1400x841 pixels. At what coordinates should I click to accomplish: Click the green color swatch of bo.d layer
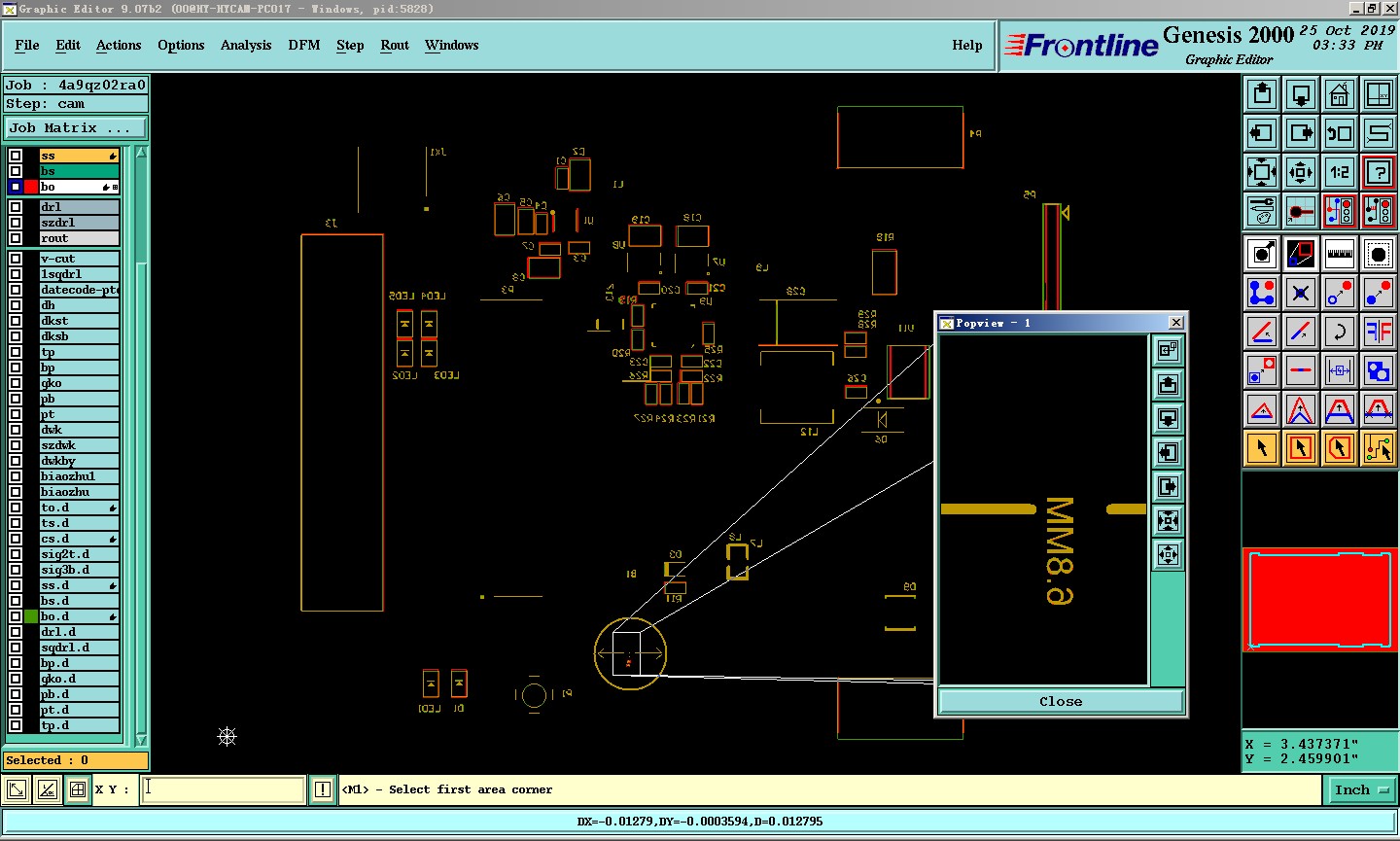tap(31, 616)
